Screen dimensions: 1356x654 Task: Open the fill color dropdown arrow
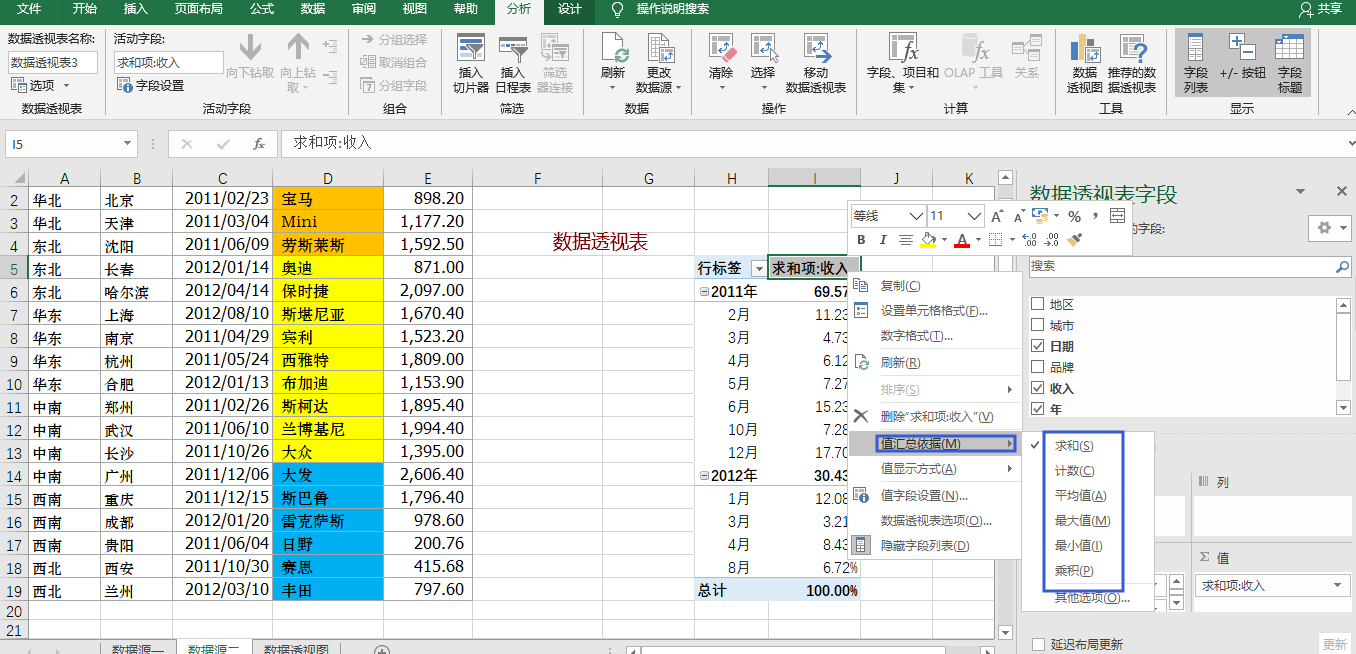943,240
